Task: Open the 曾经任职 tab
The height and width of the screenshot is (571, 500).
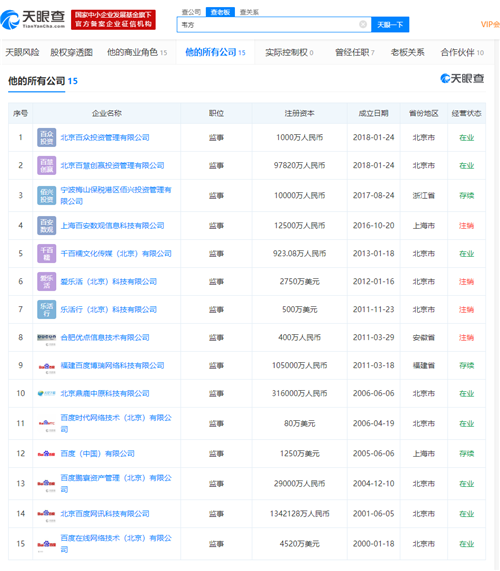Action: tap(354, 52)
